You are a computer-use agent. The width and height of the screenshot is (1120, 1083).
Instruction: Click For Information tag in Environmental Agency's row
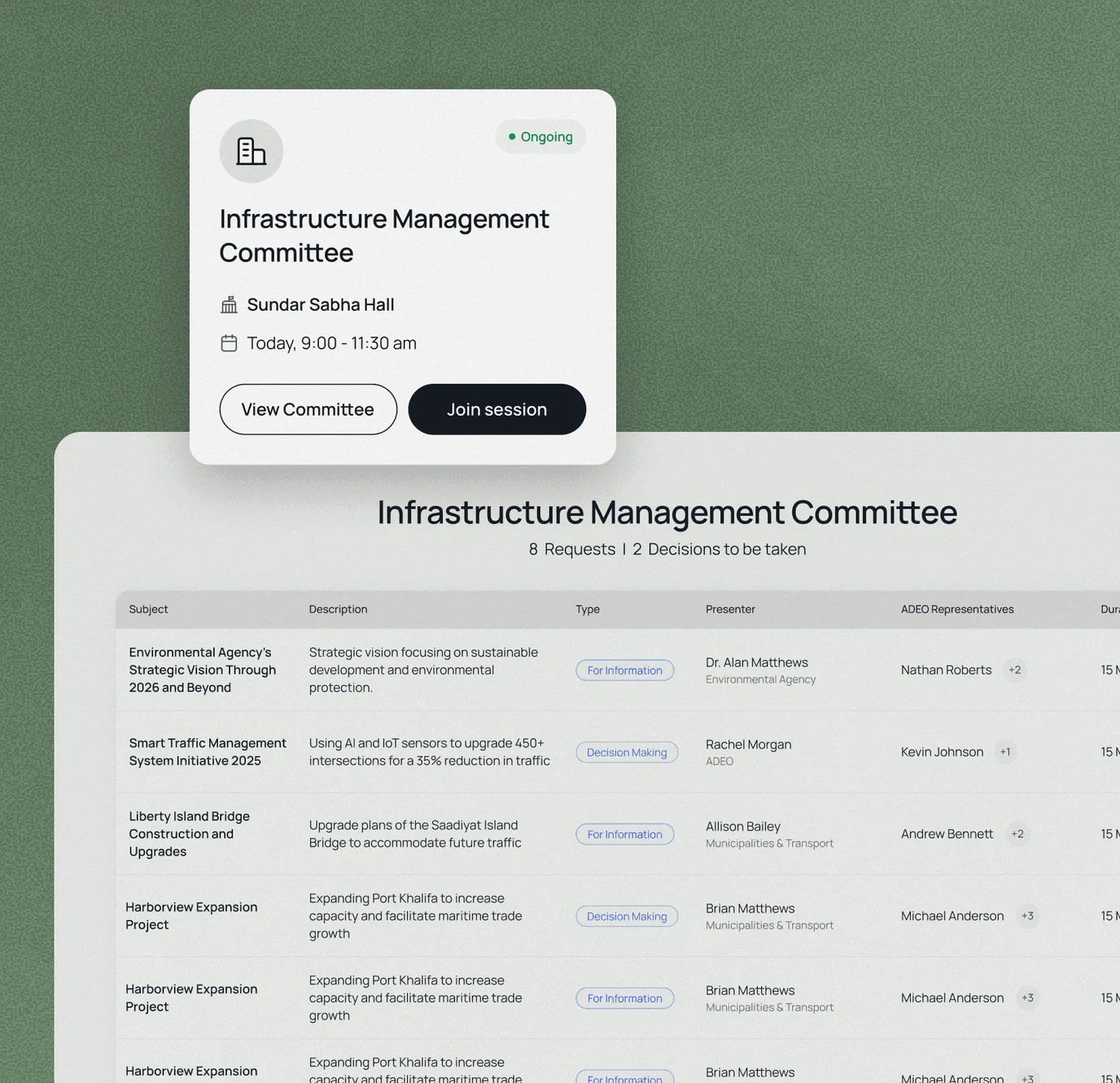pyautogui.click(x=625, y=670)
